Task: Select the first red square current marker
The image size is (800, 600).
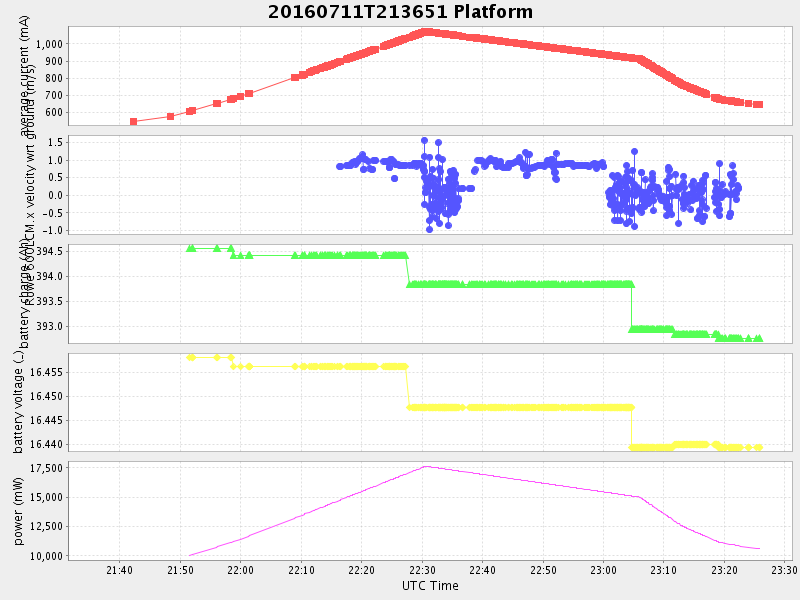Action: [x=133, y=122]
